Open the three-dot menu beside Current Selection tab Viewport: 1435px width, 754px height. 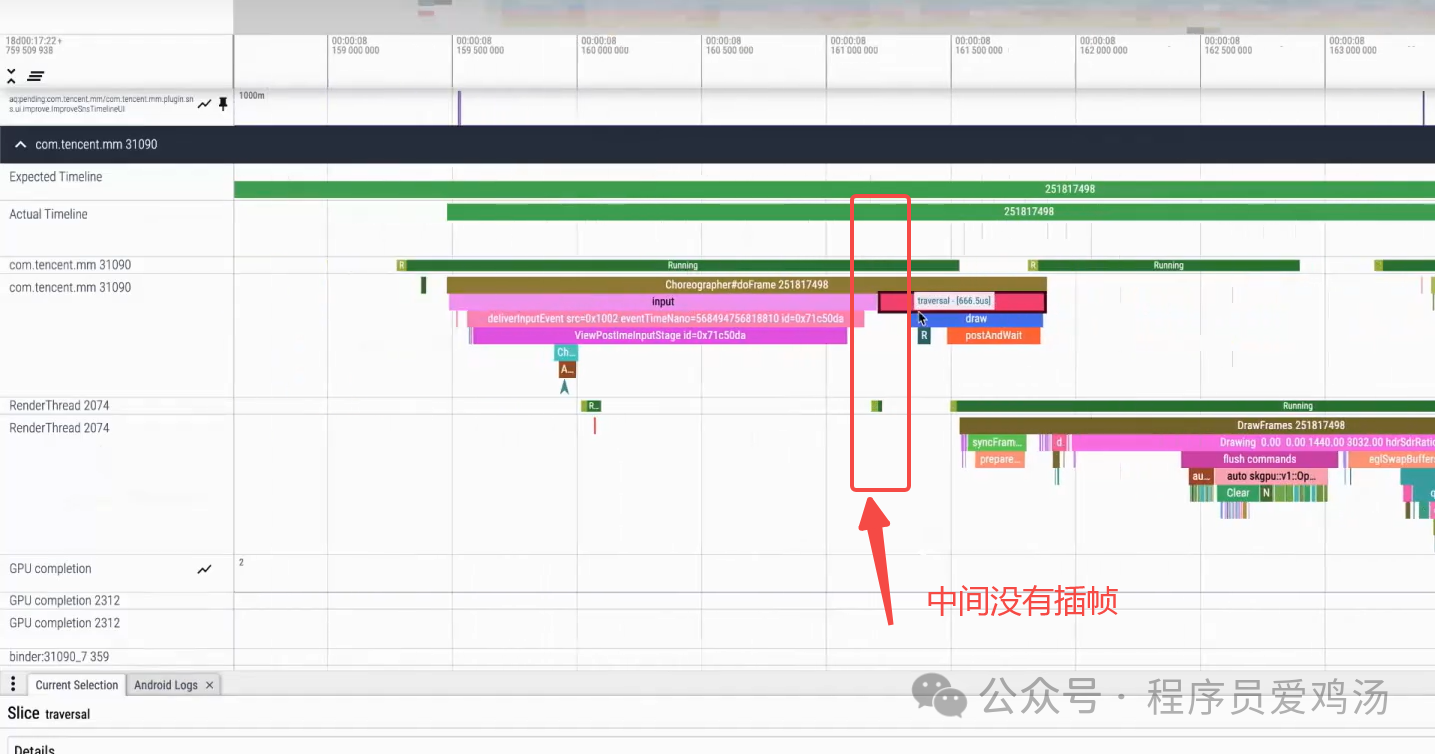tap(12, 683)
